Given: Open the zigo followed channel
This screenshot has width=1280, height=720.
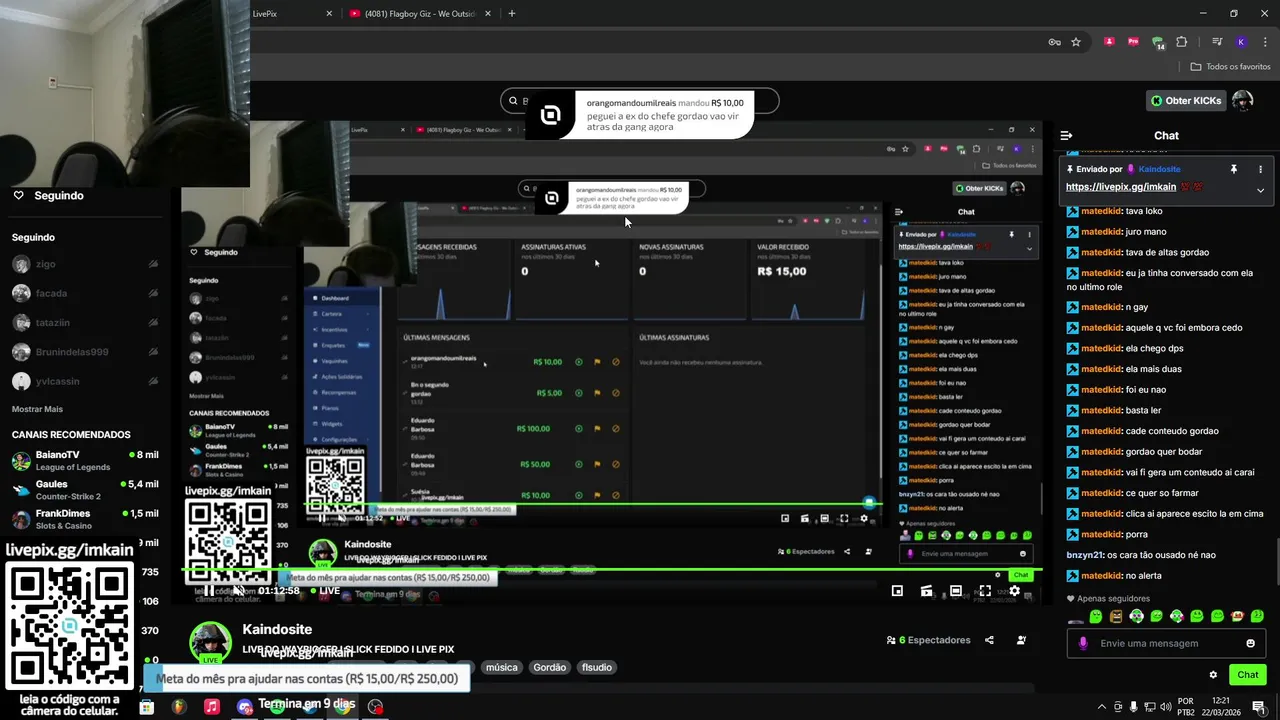Looking at the screenshot, I should [85, 264].
